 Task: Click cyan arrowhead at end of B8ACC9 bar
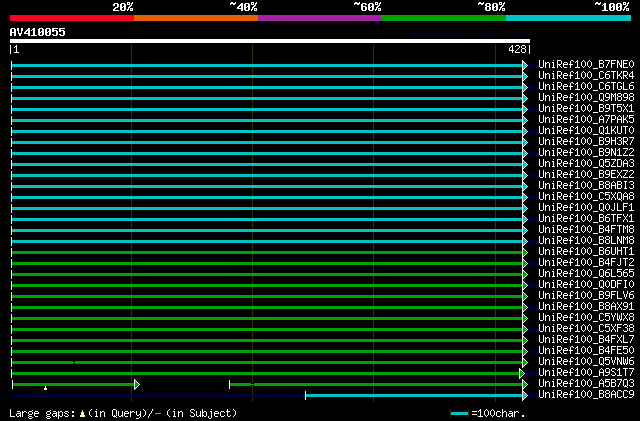524,394
